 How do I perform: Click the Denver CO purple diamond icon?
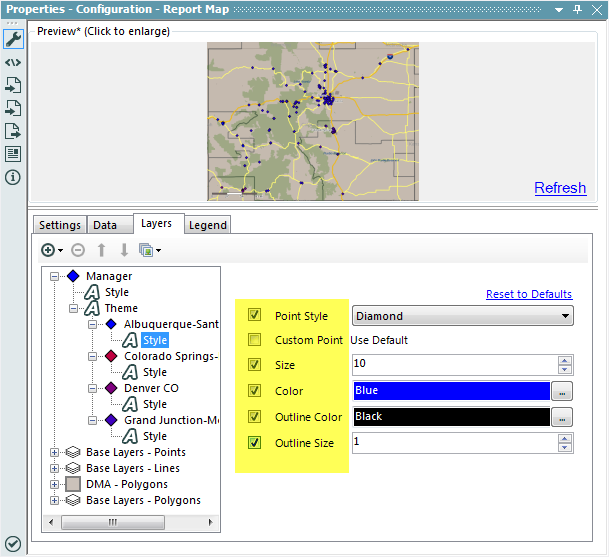111,388
